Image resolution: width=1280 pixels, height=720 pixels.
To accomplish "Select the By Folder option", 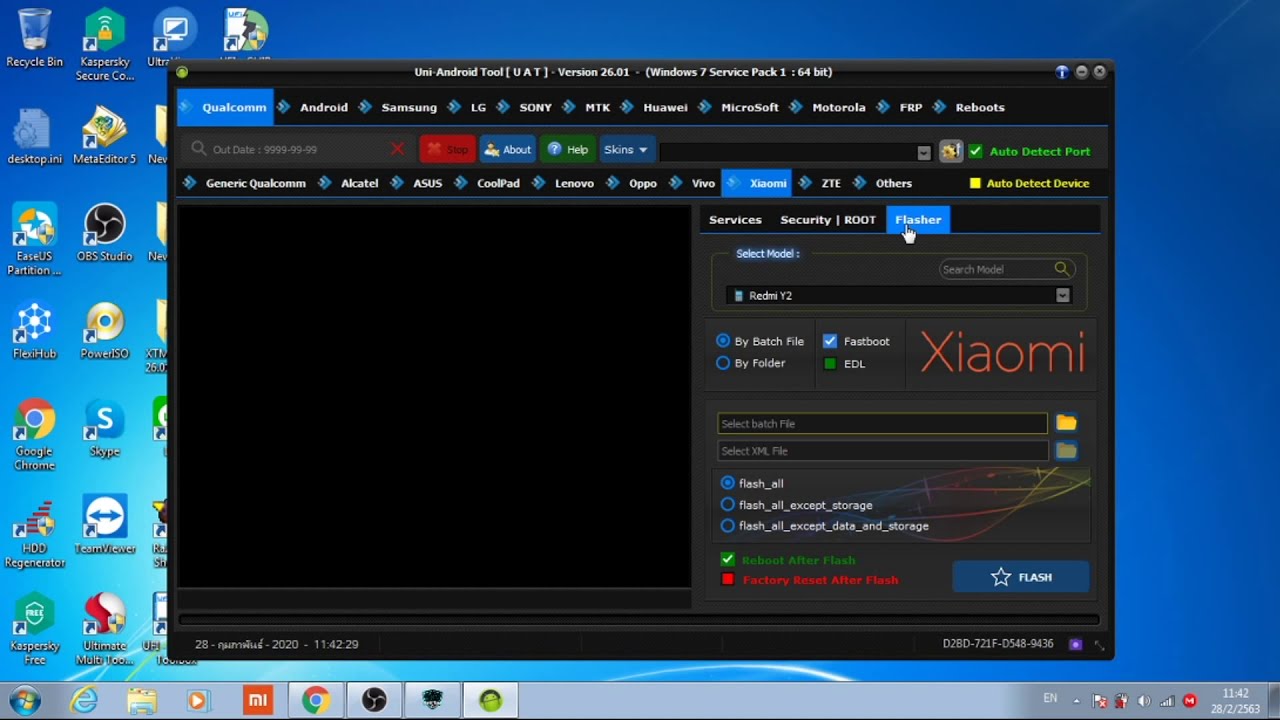I will tap(723, 363).
